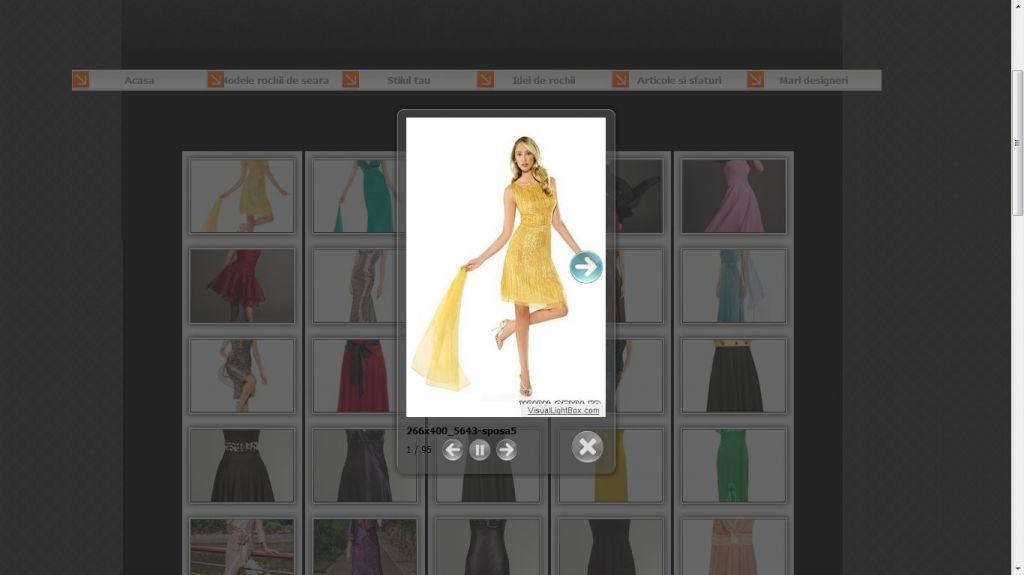Select Modele rochii de seara menu
Viewport: 1024px width, 575px height.
point(275,80)
